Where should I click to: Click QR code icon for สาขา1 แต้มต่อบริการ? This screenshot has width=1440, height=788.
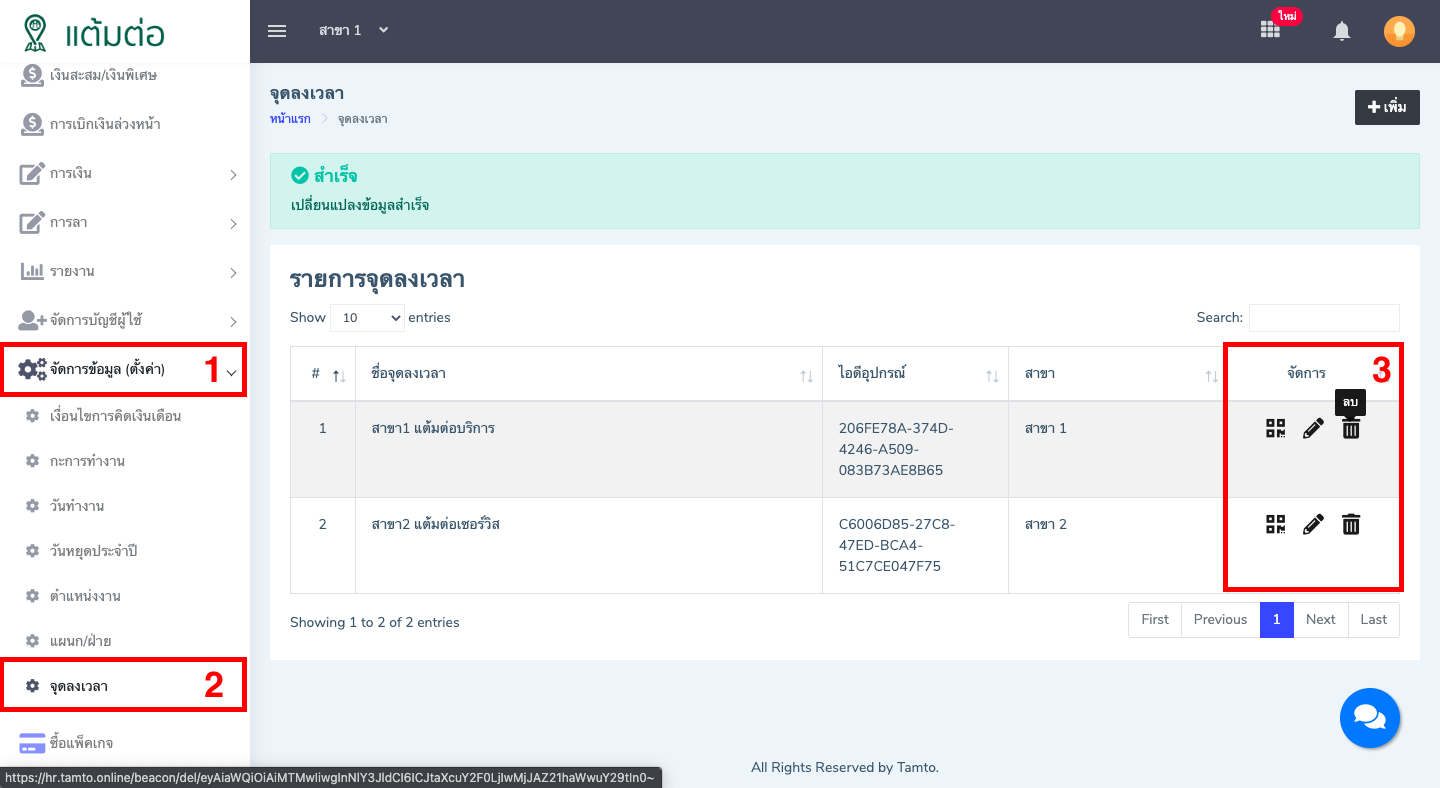point(1275,429)
